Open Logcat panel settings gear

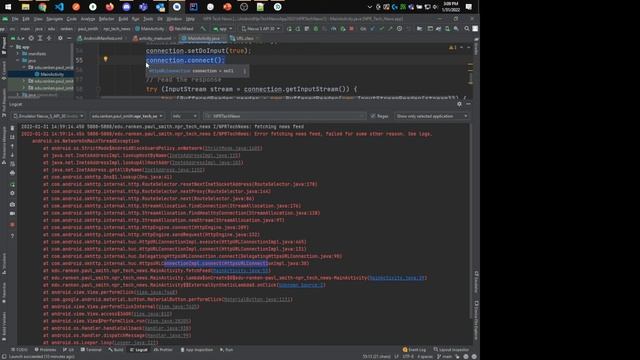pyautogui.click(x=459, y=104)
